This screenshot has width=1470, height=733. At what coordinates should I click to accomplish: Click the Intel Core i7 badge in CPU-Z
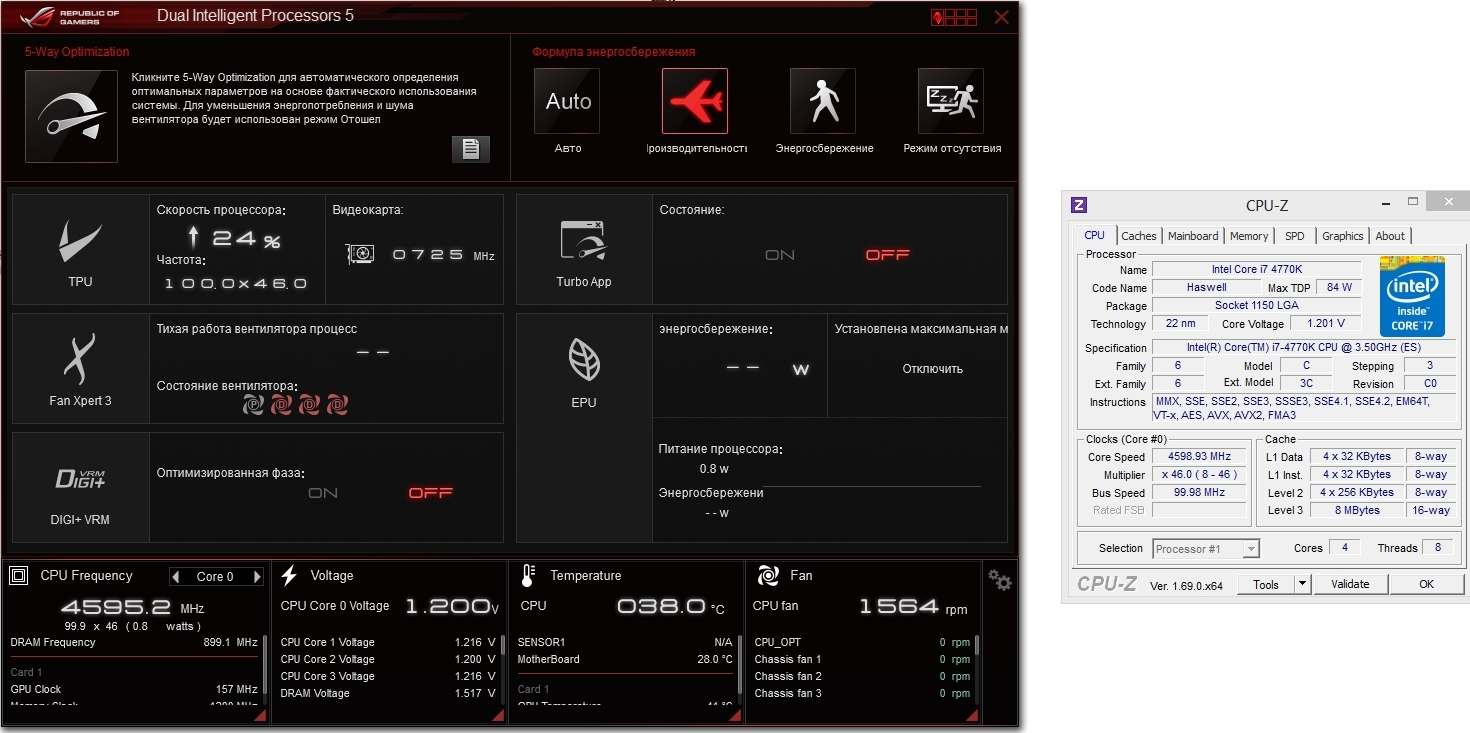[1412, 296]
